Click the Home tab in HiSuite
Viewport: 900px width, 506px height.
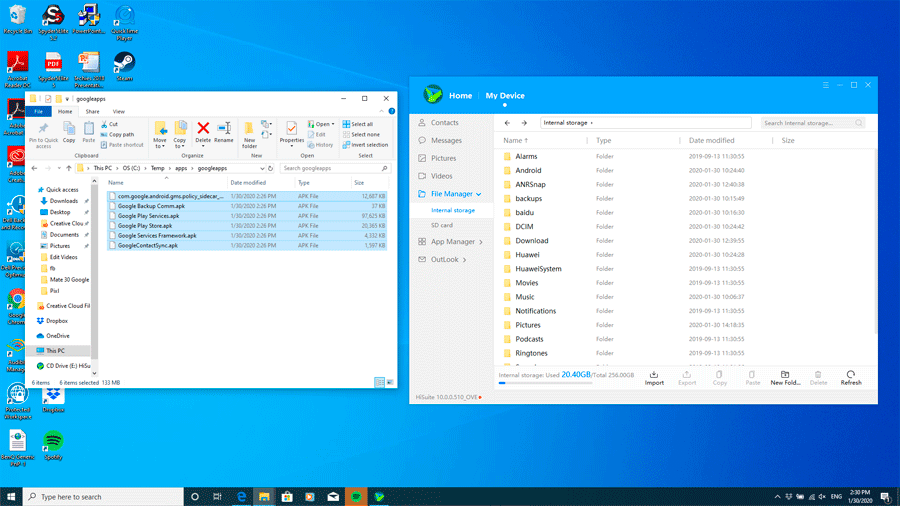460,96
